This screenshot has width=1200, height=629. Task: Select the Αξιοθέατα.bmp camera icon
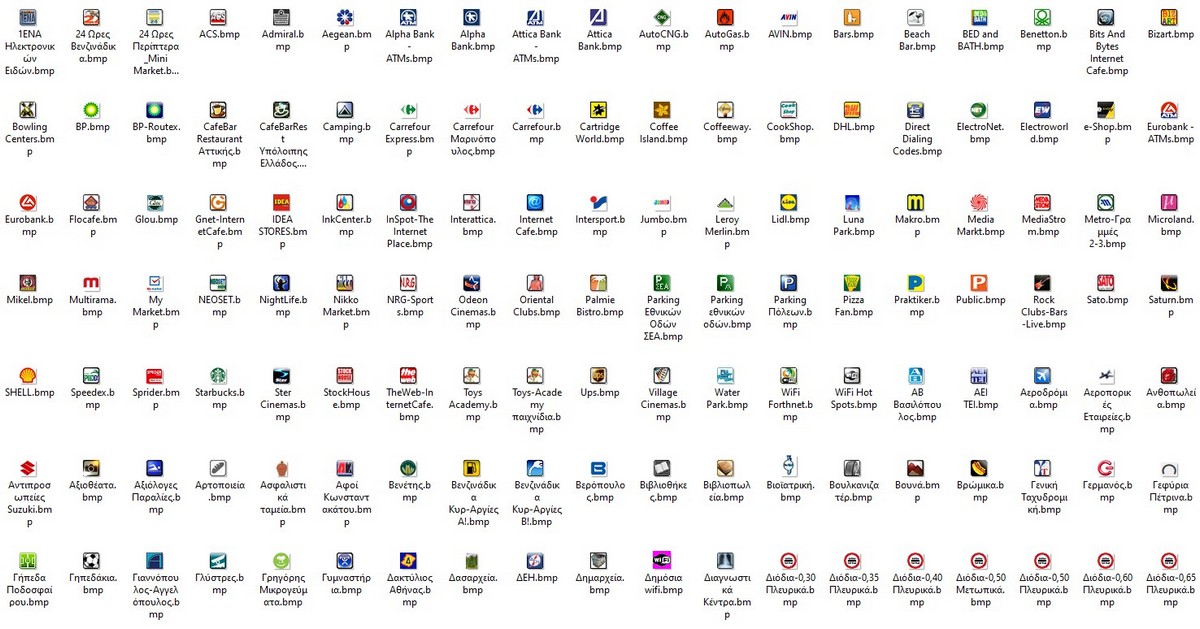point(91,468)
